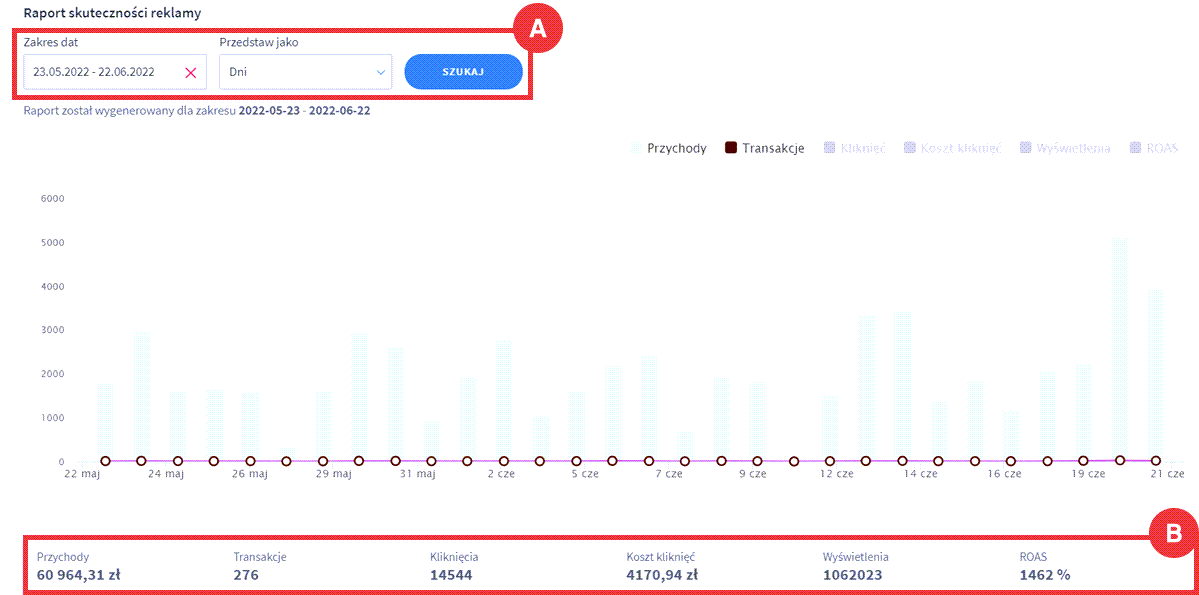Enable Kliknięć series in legend
The height and width of the screenshot is (595, 1199).
tap(854, 148)
